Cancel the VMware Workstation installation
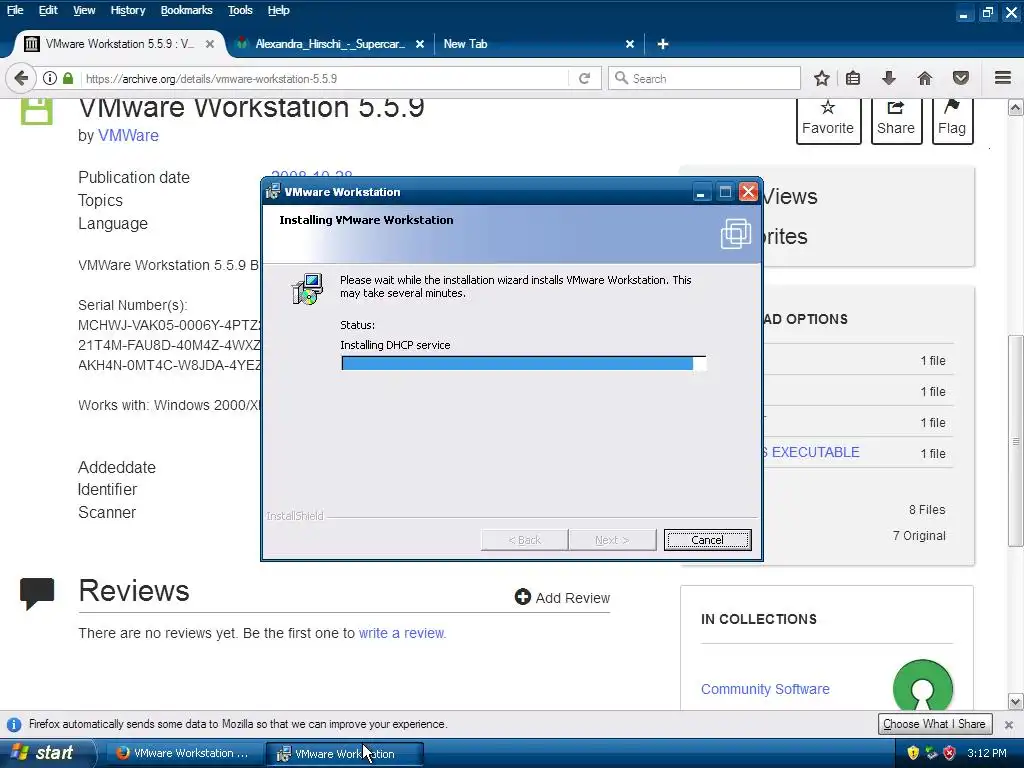The image size is (1024, 768). point(707,539)
